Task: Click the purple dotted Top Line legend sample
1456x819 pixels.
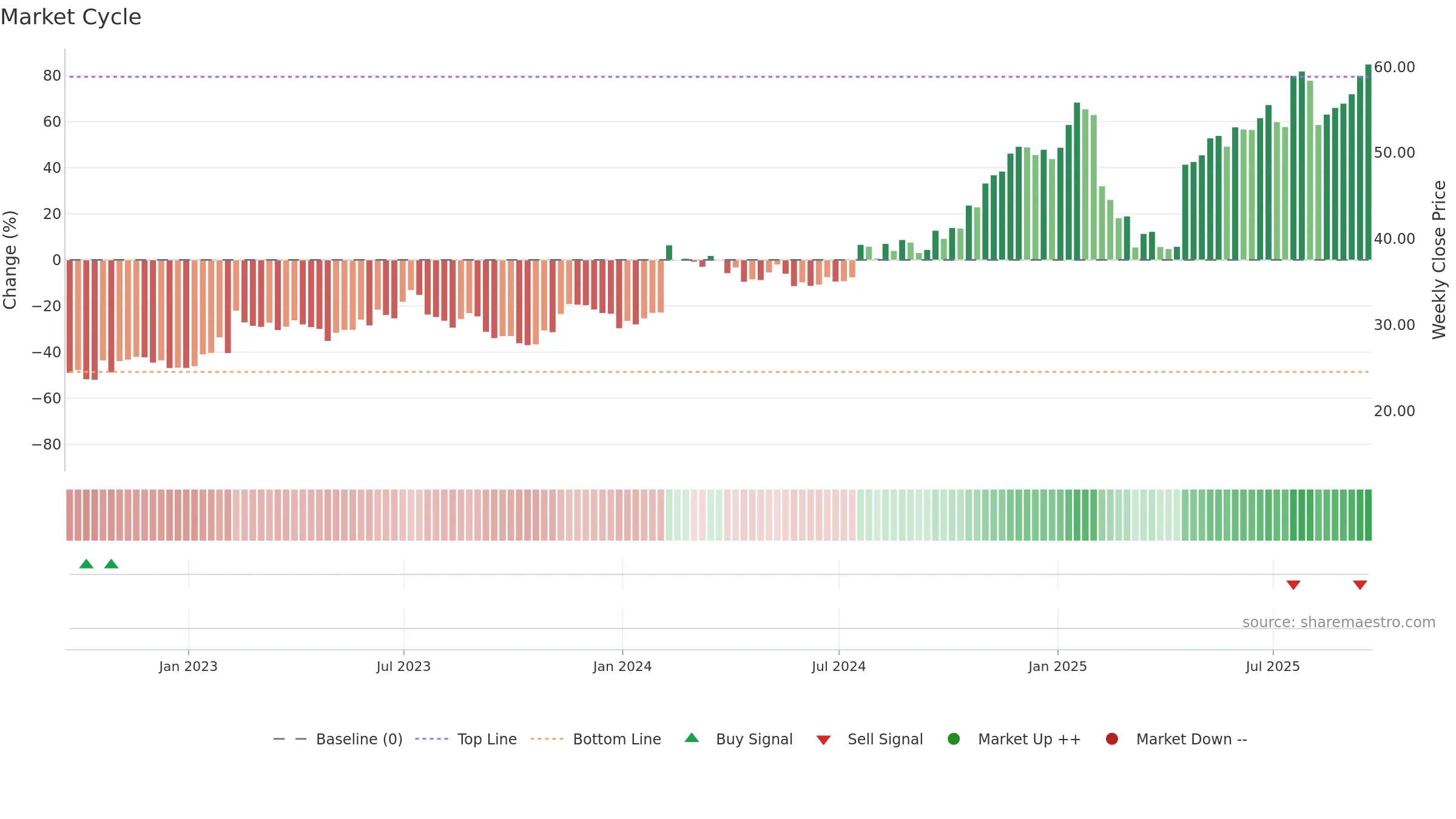Action: click(x=431, y=739)
